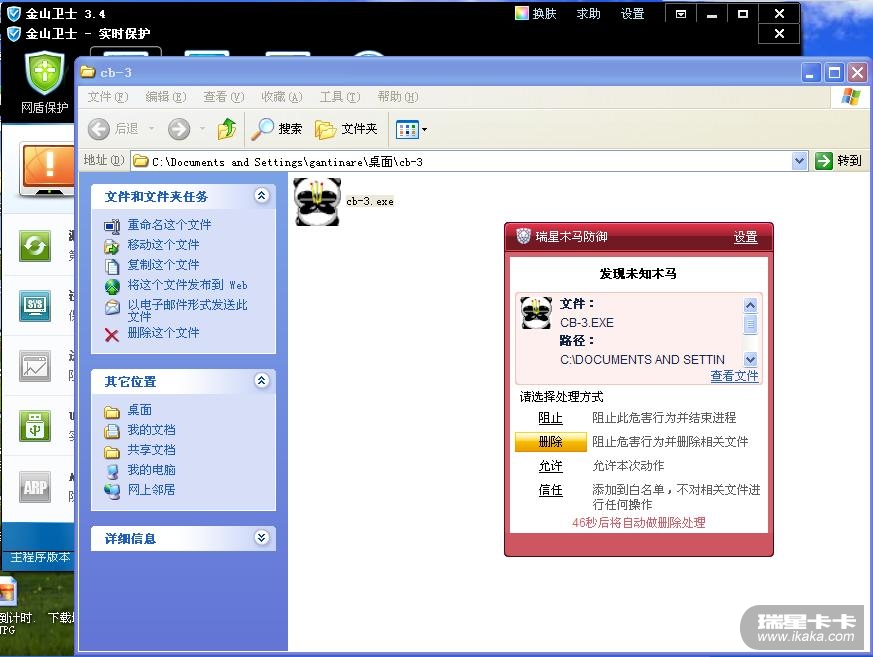Click SYS monitor icon in Kingsoft sidebar
The width and height of the screenshot is (873, 657).
[35, 305]
